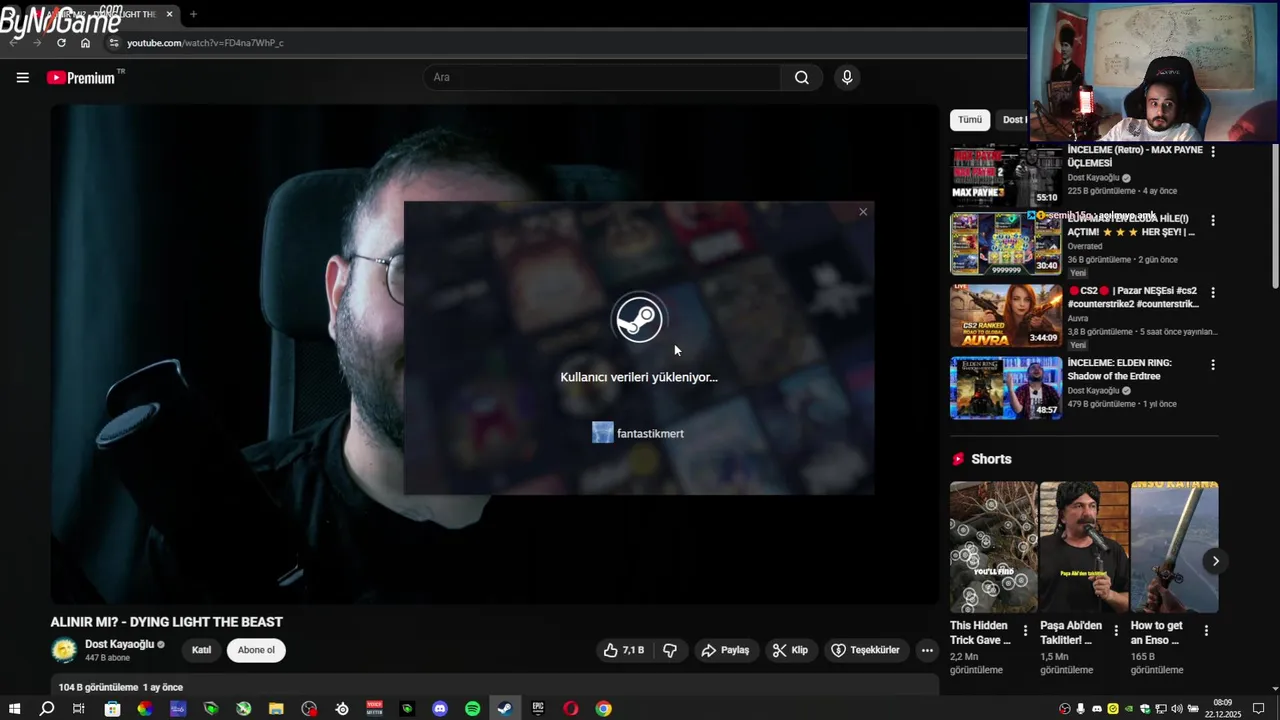Create a clip with the Klip button
Image resolution: width=1280 pixels, height=720 pixels.
pyautogui.click(x=790, y=650)
